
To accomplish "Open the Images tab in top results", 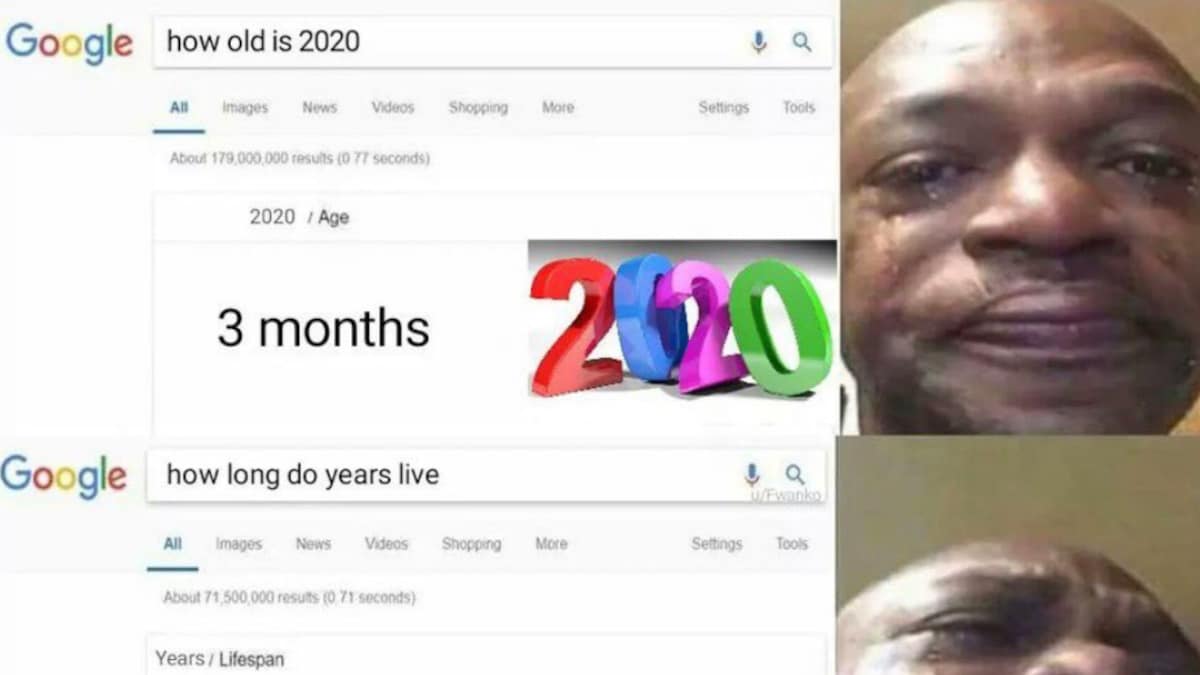I will click(245, 108).
